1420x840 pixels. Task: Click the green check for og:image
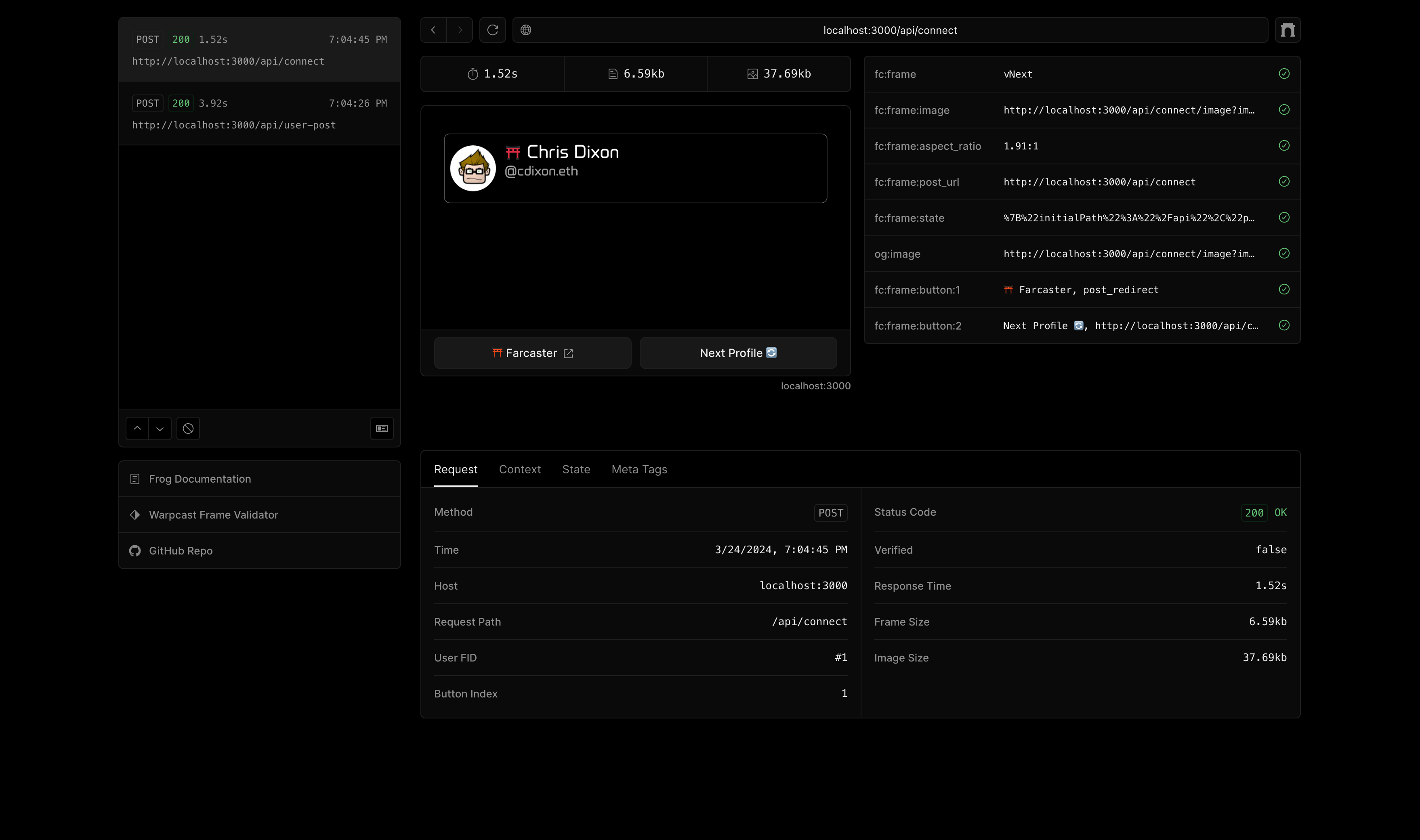point(1284,254)
